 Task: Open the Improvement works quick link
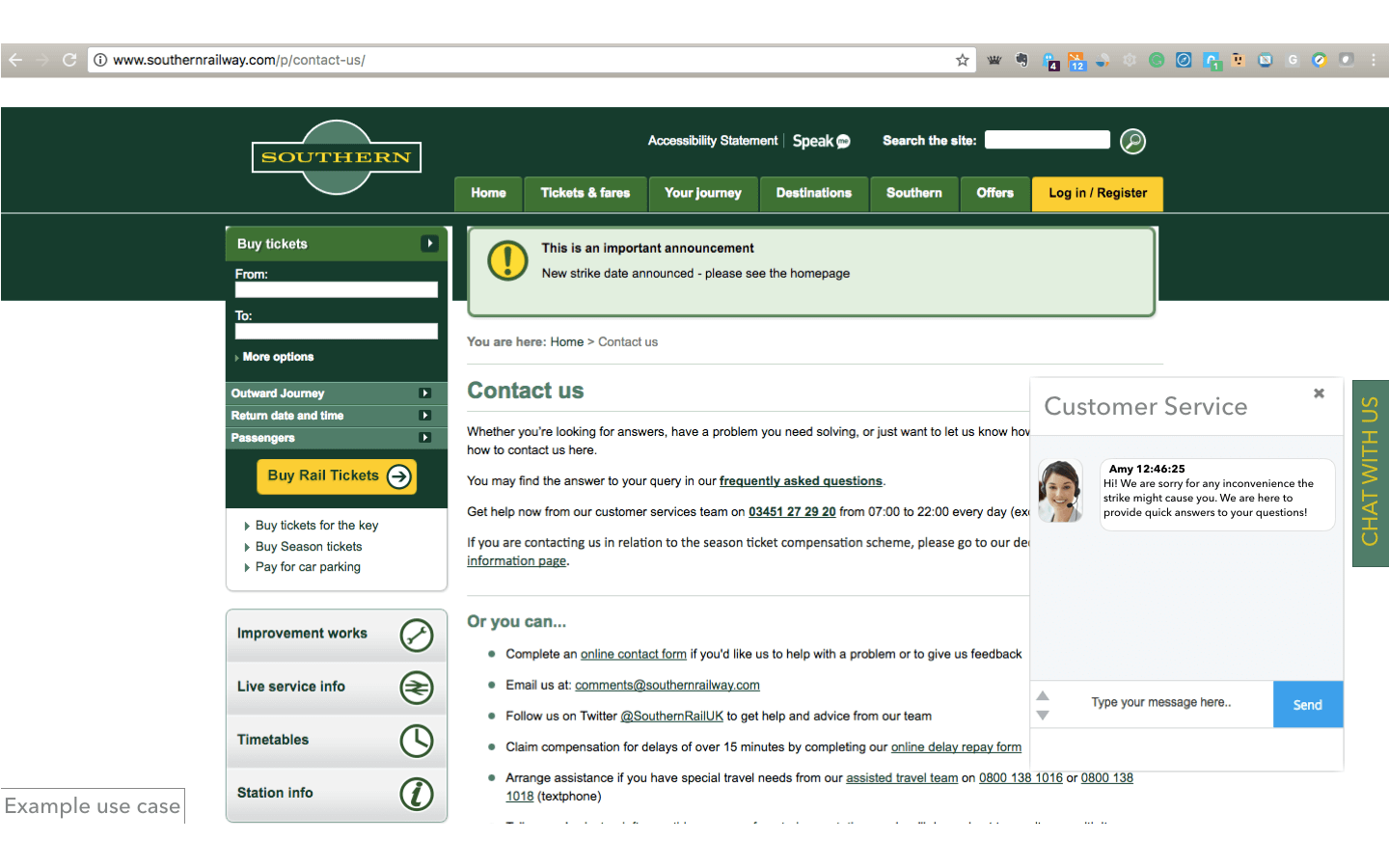[336, 636]
